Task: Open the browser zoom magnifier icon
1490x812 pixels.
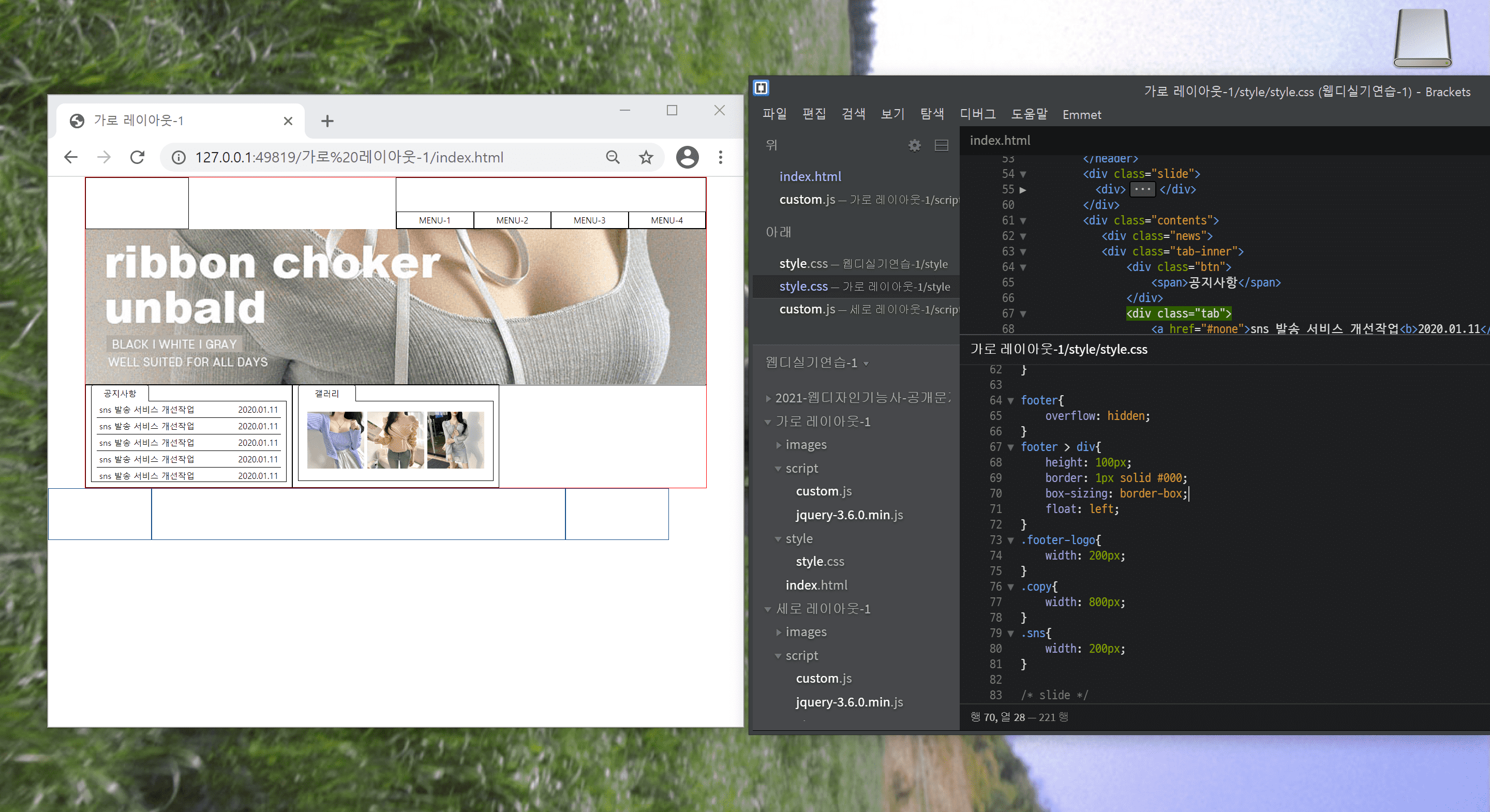Action: [x=613, y=157]
